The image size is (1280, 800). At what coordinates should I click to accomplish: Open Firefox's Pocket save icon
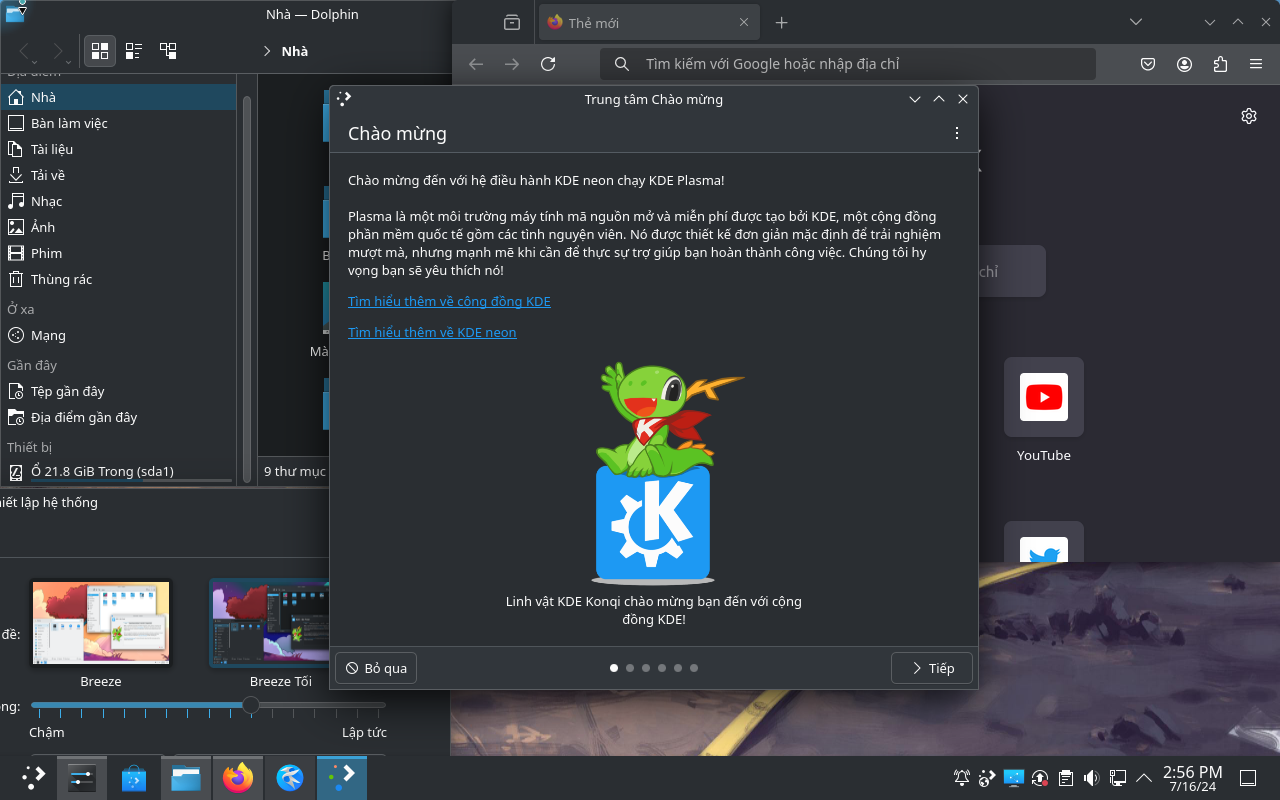click(1147, 63)
